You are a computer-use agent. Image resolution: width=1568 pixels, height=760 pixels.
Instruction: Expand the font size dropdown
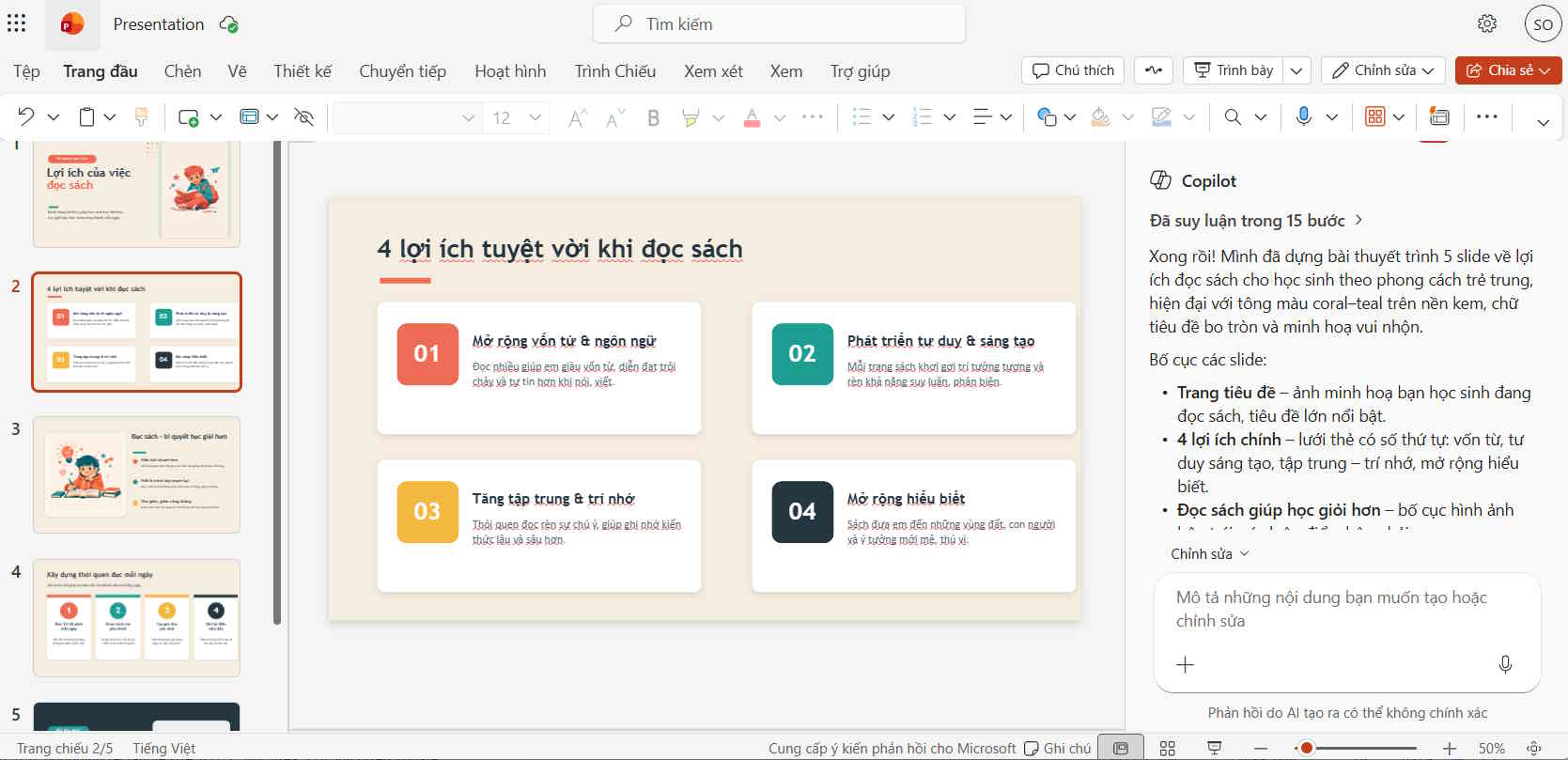[x=536, y=117]
